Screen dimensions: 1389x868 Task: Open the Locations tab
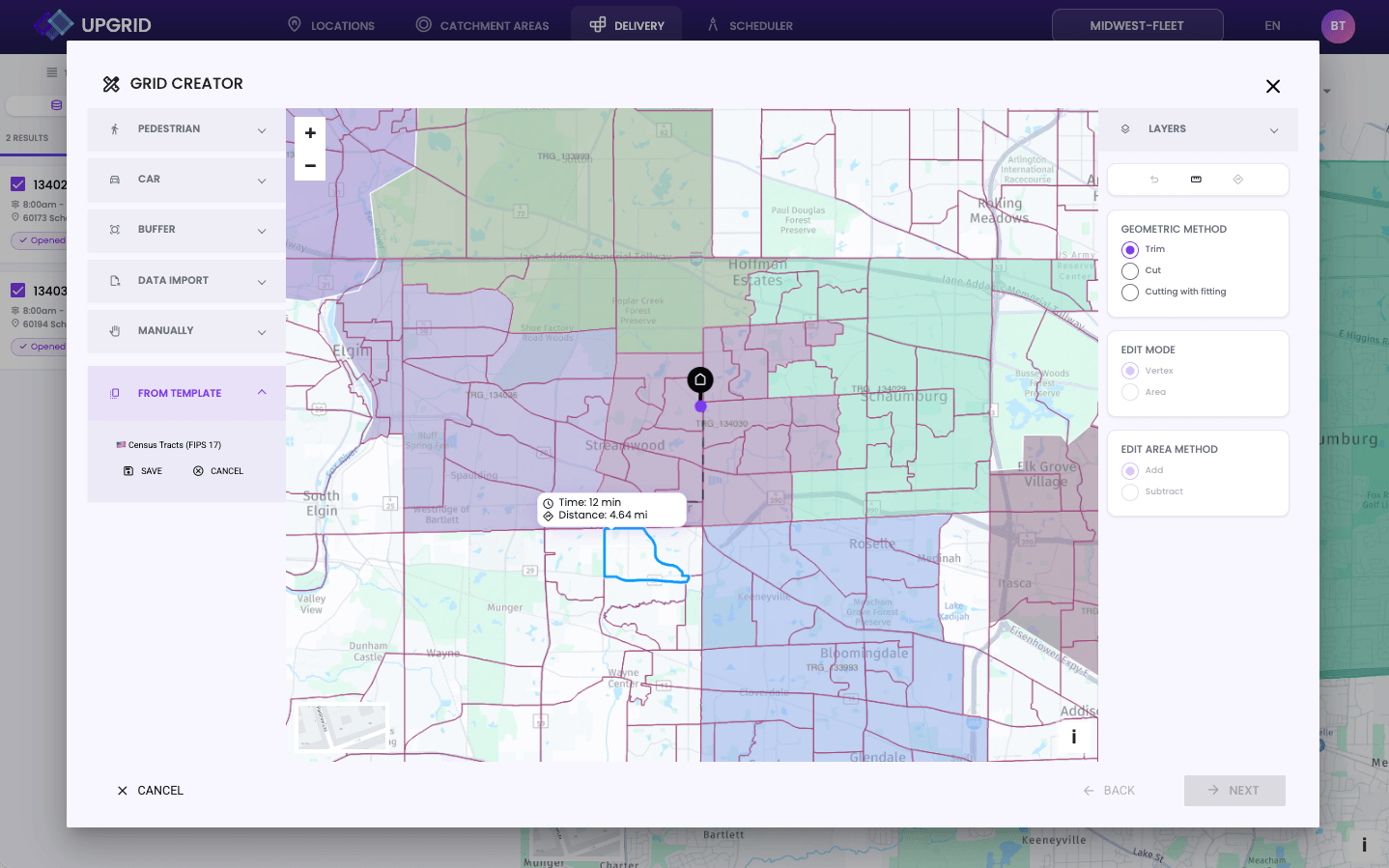(331, 25)
